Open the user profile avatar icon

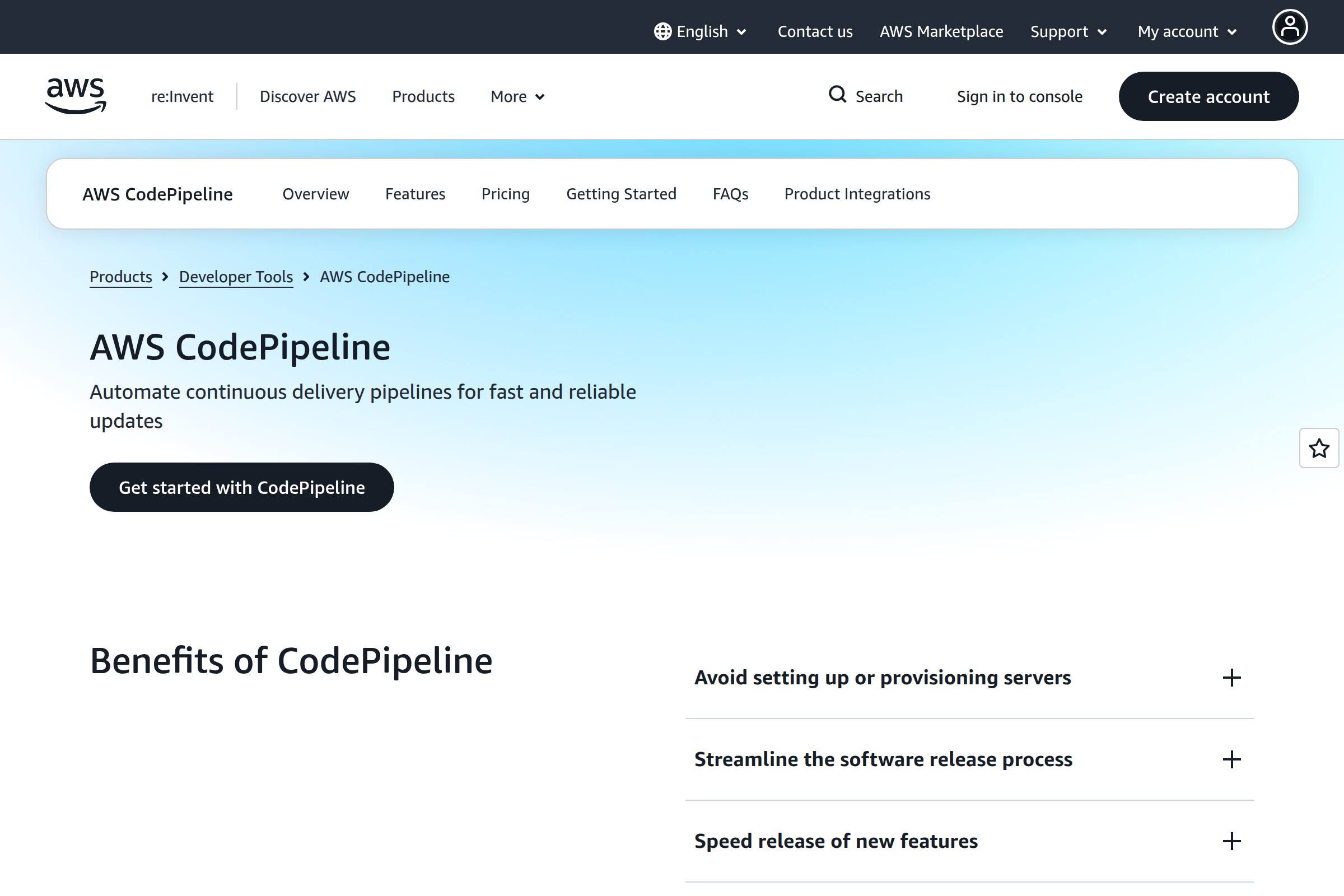pos(1290,27)
